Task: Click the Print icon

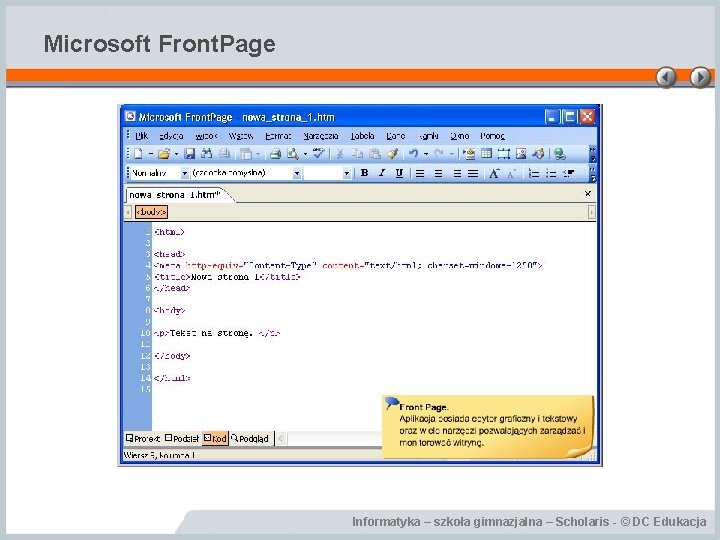Action: coord(275,154)
